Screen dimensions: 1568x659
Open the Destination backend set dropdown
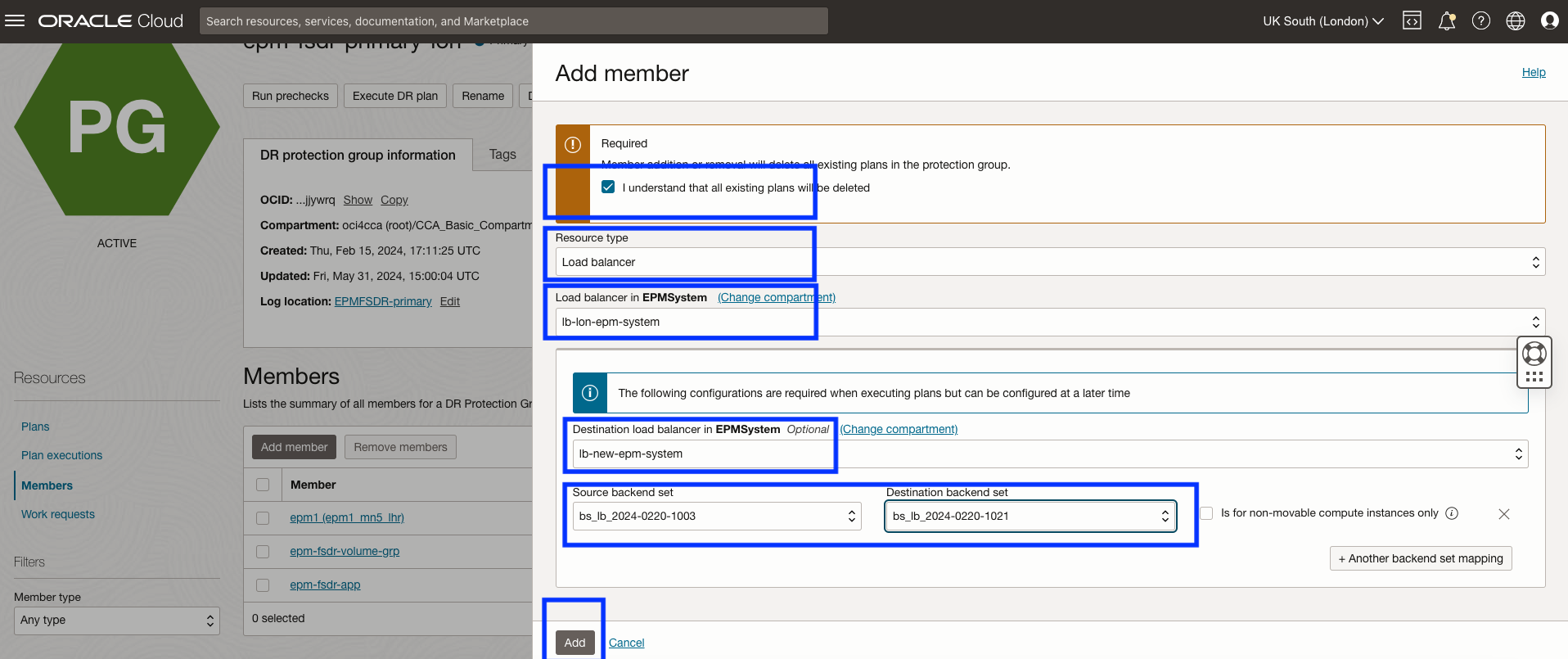pos(1030,516)
